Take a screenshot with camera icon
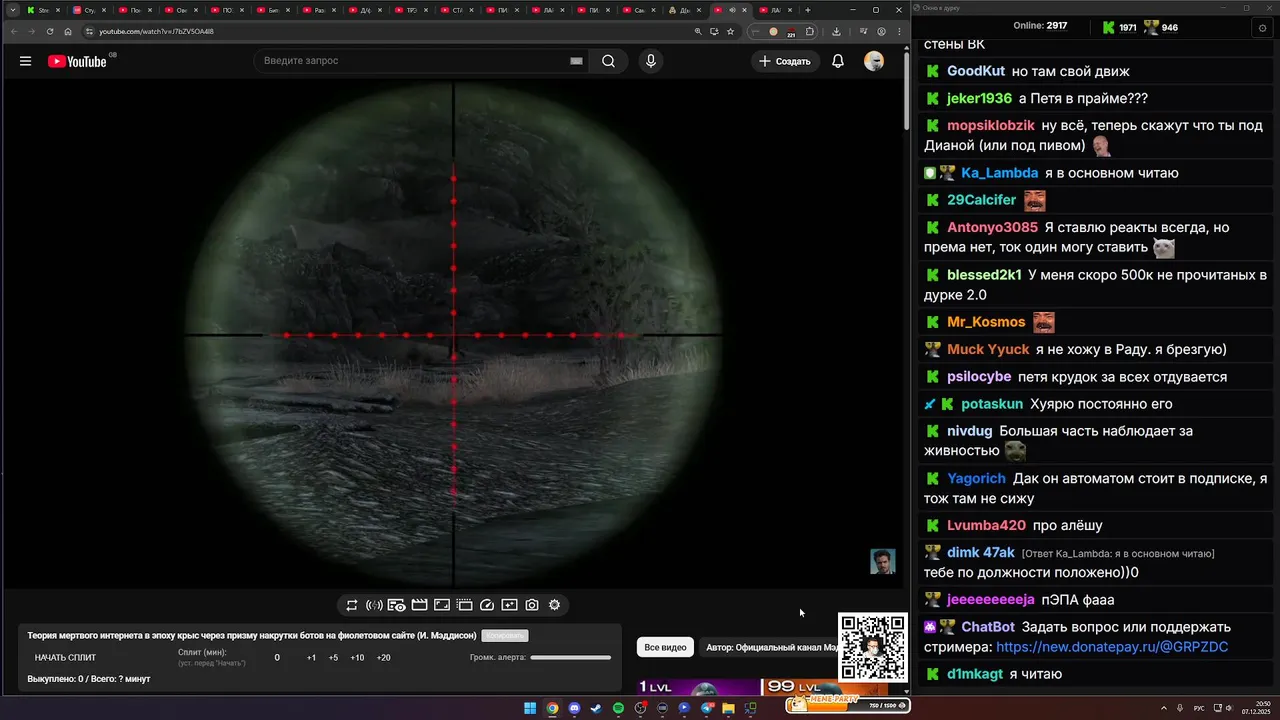Screen dimensions: 1280x720 pos(532,605)
